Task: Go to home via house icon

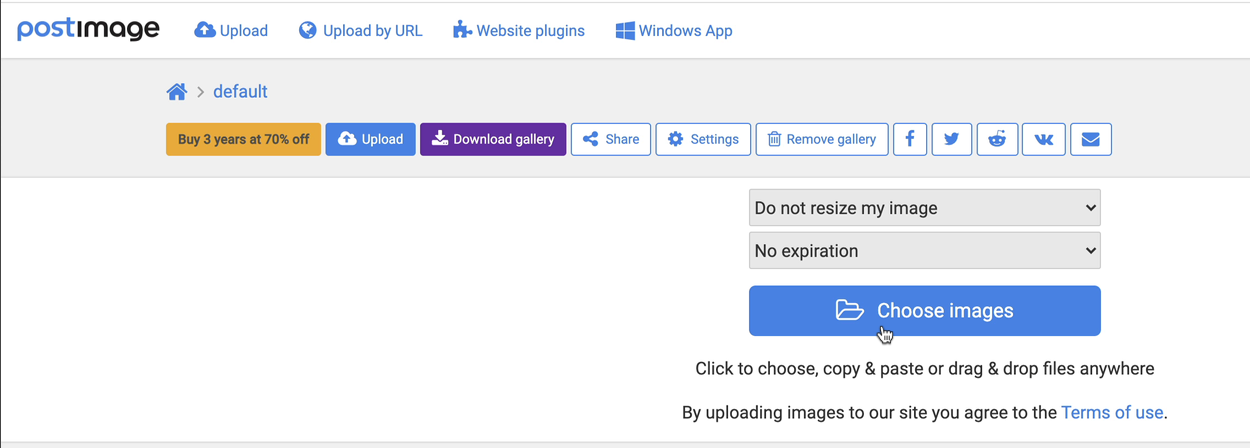Action: pyautogui.click(x=177, y=92)
